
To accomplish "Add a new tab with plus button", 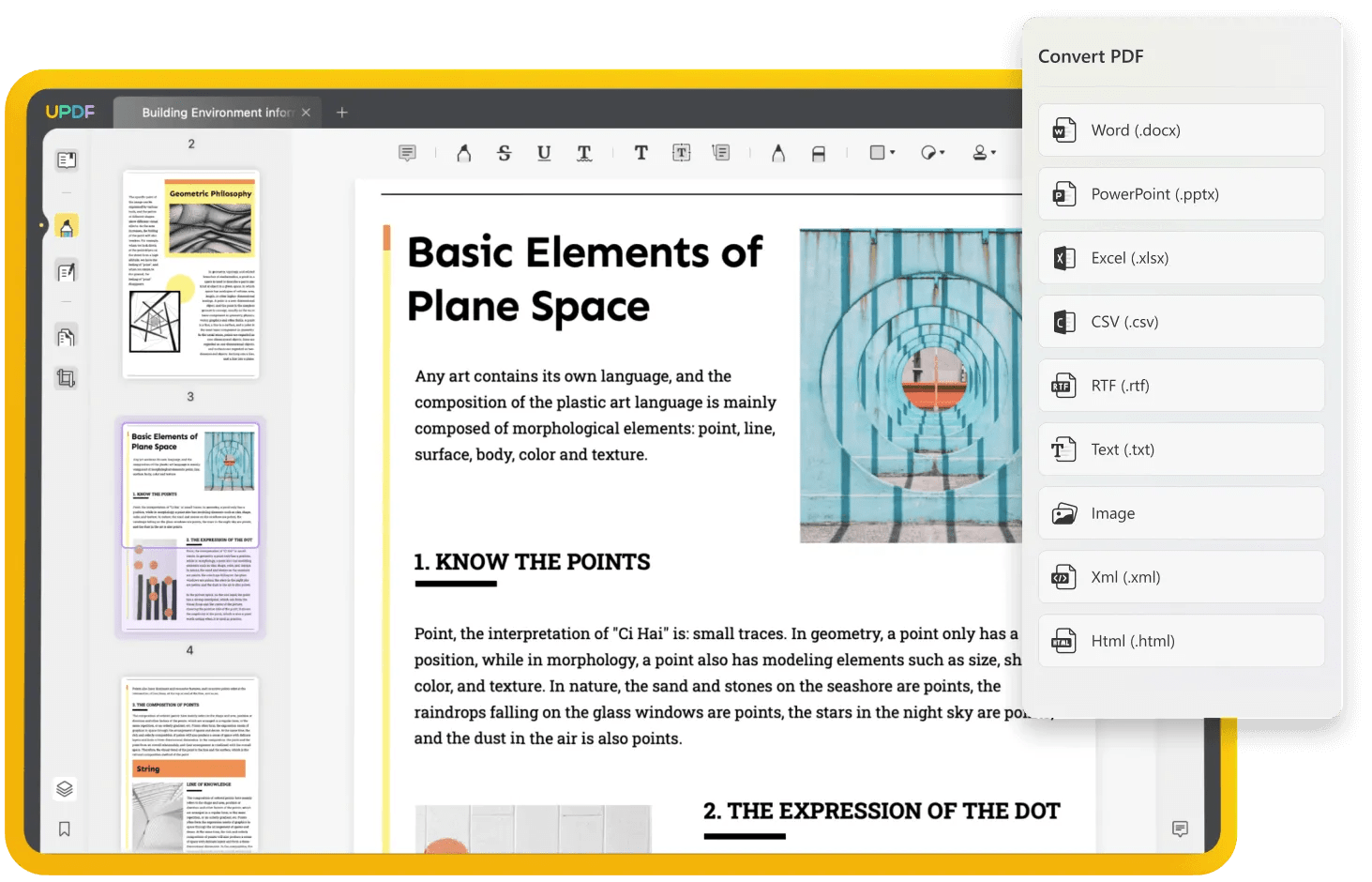I will pos(342,113).
